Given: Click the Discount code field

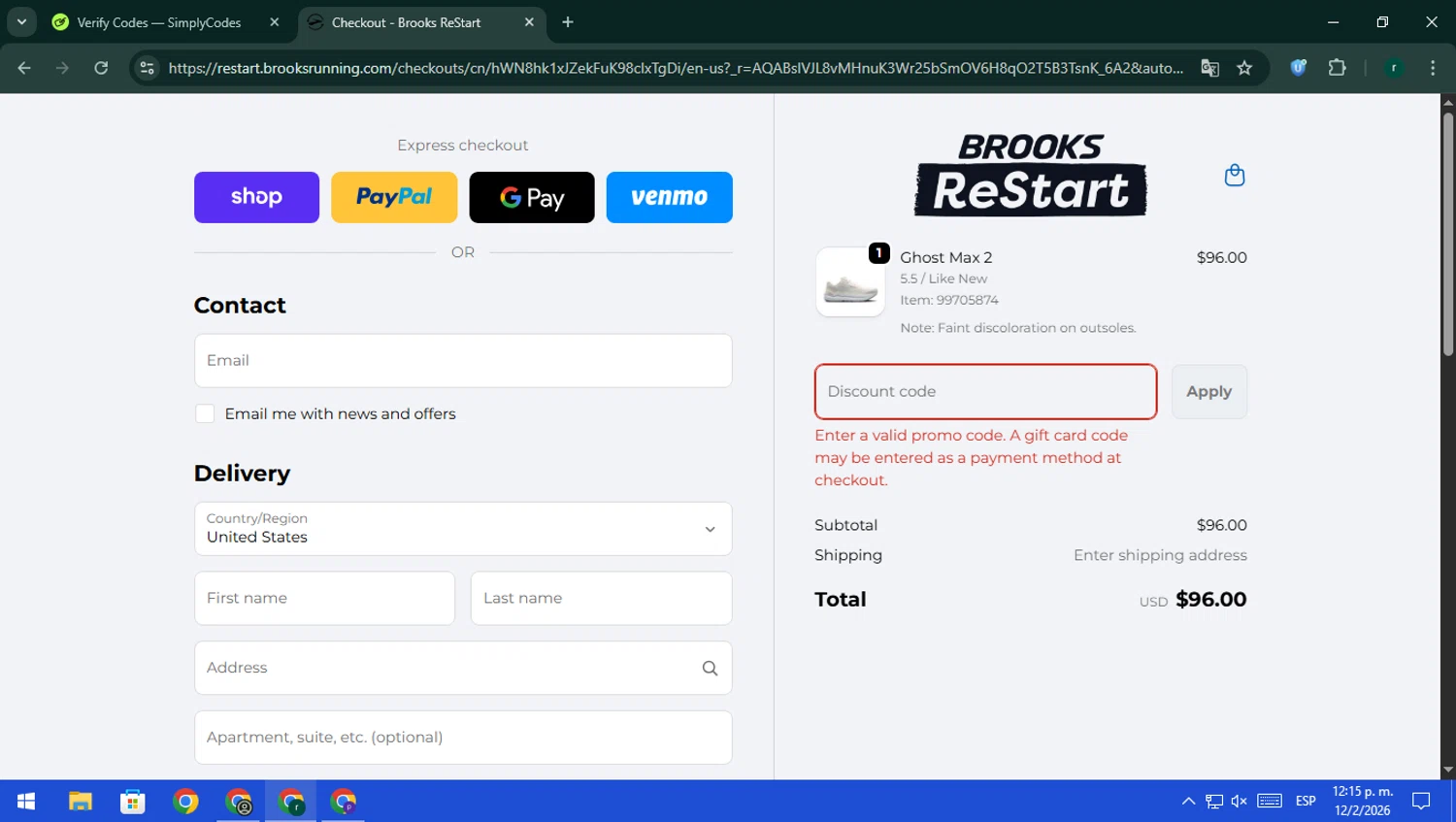Looking at the screenshot, I should (x=985, y=391).
